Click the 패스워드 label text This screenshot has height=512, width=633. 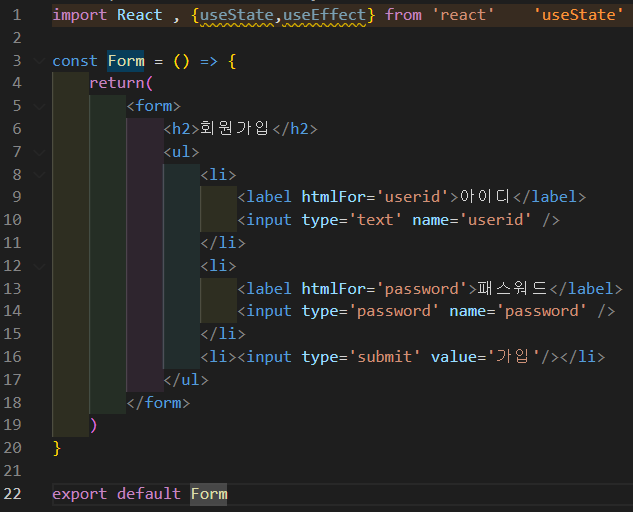512,289
